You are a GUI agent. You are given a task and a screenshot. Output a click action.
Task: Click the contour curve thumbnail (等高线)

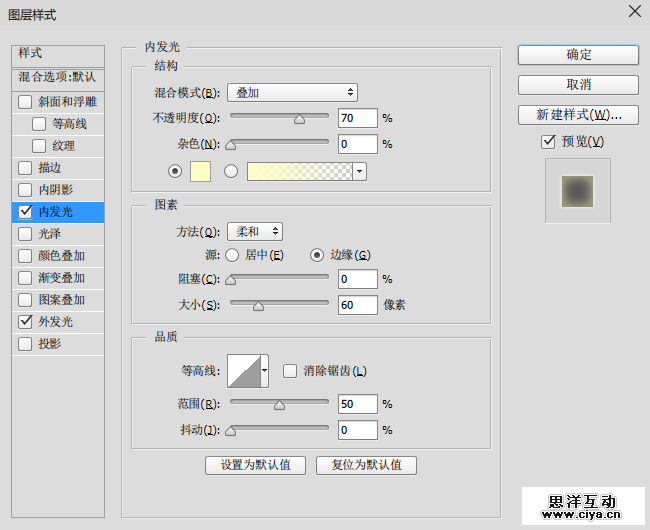(242, 371)
